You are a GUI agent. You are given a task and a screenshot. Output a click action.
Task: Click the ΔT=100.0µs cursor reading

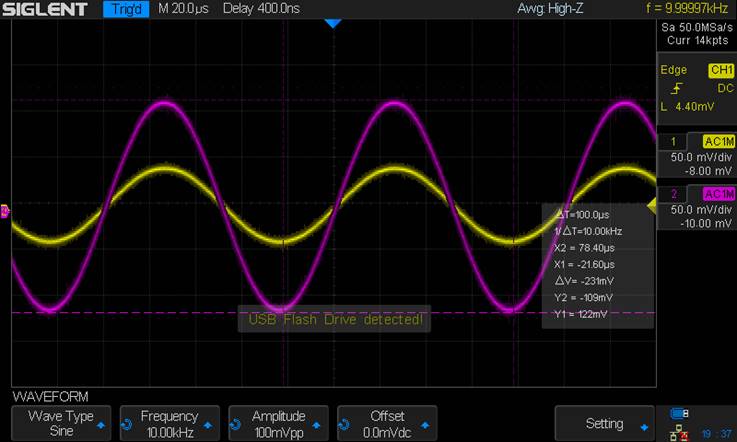point(582,215)
